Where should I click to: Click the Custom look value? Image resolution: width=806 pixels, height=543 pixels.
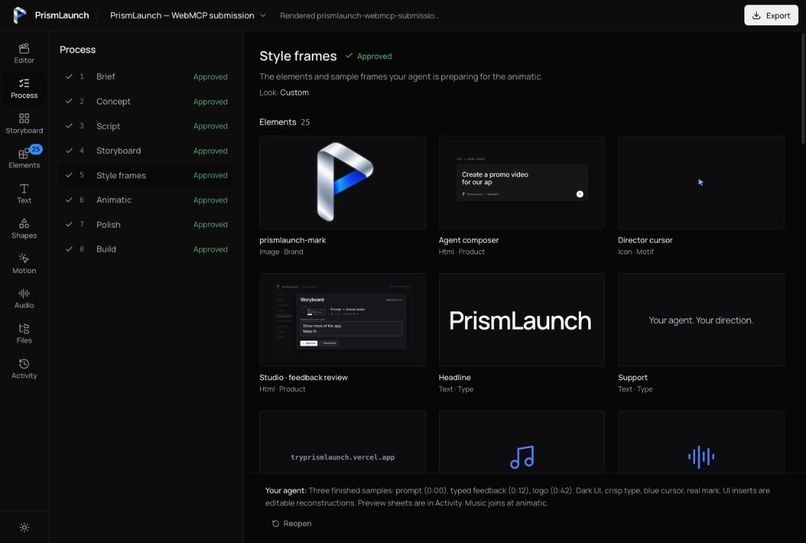pyautogui.click(x=295, y=93)
